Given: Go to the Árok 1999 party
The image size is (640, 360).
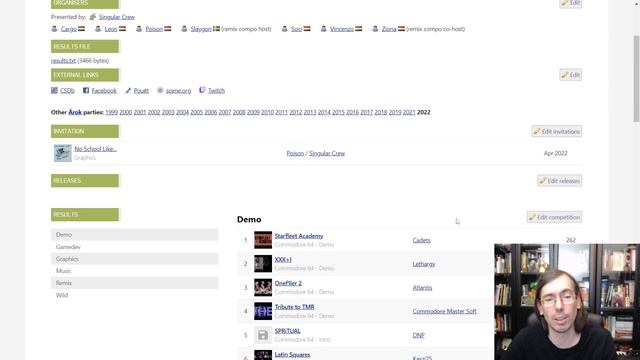Looking at the screenshot, I should [111, 112].
